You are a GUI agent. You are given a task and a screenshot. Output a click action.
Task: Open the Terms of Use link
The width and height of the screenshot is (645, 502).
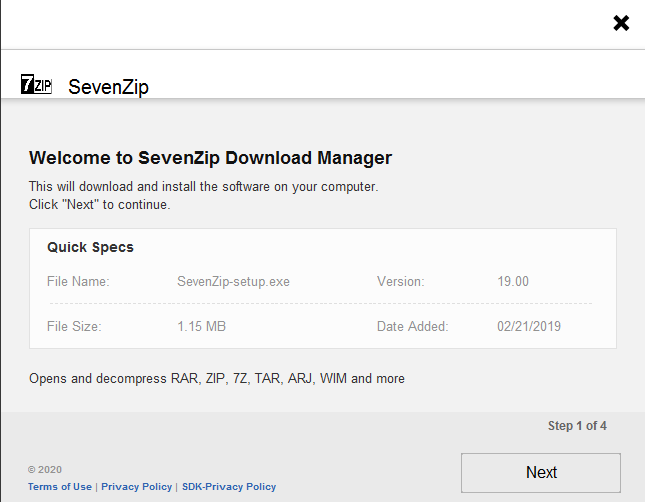[60, 487]
